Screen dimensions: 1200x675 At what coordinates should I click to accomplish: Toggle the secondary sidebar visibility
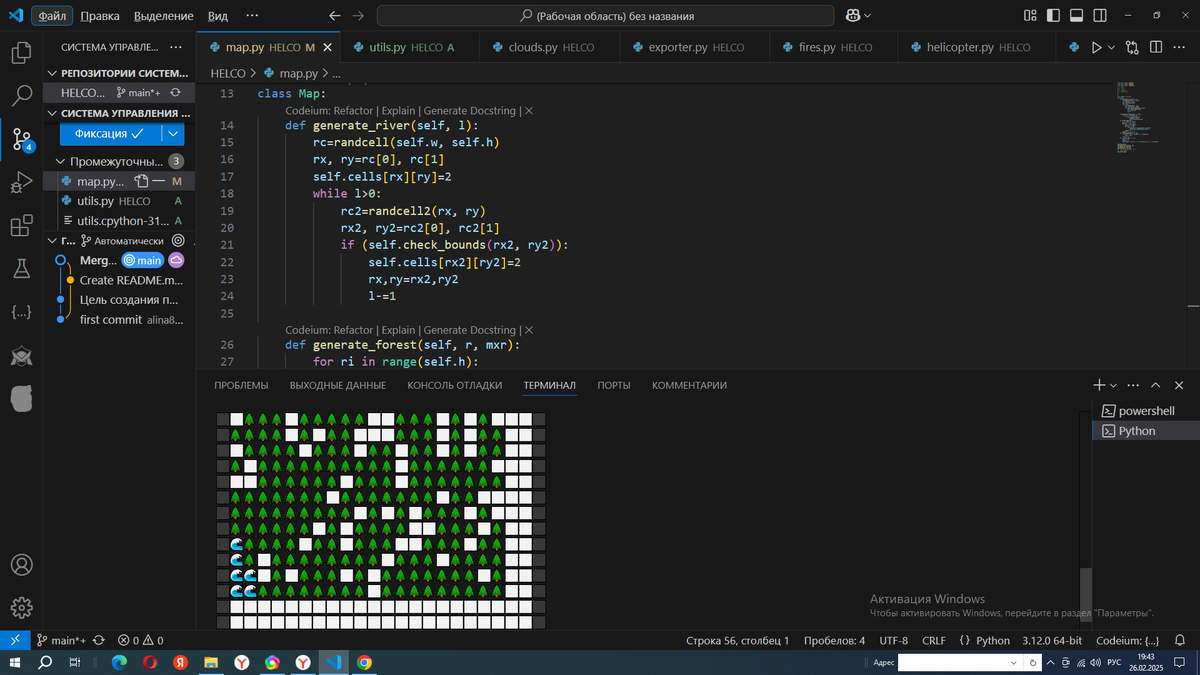tap(1100, 16)
